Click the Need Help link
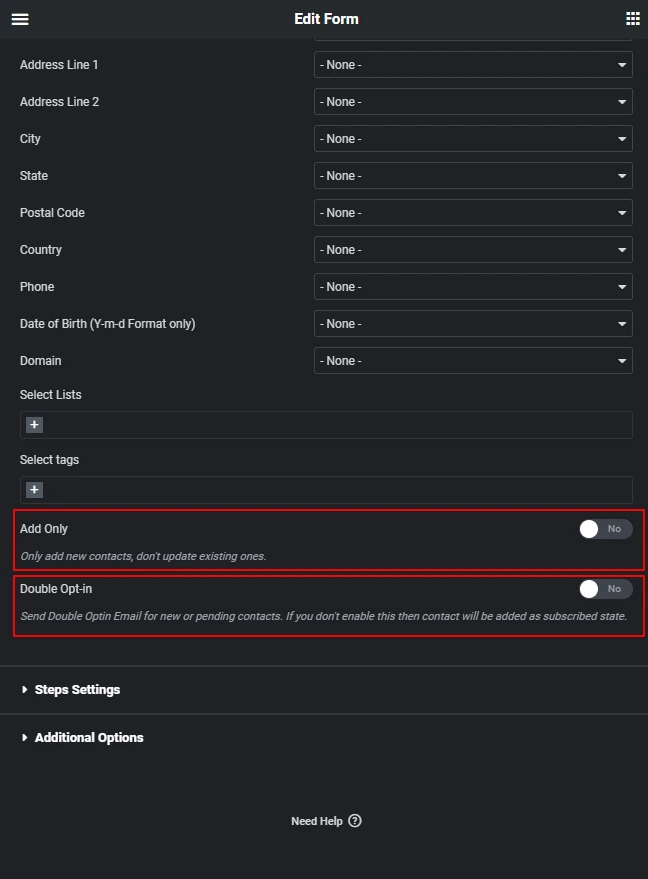Image resolution: width=648 pixels, height=879 pixels. pos(317,821)
